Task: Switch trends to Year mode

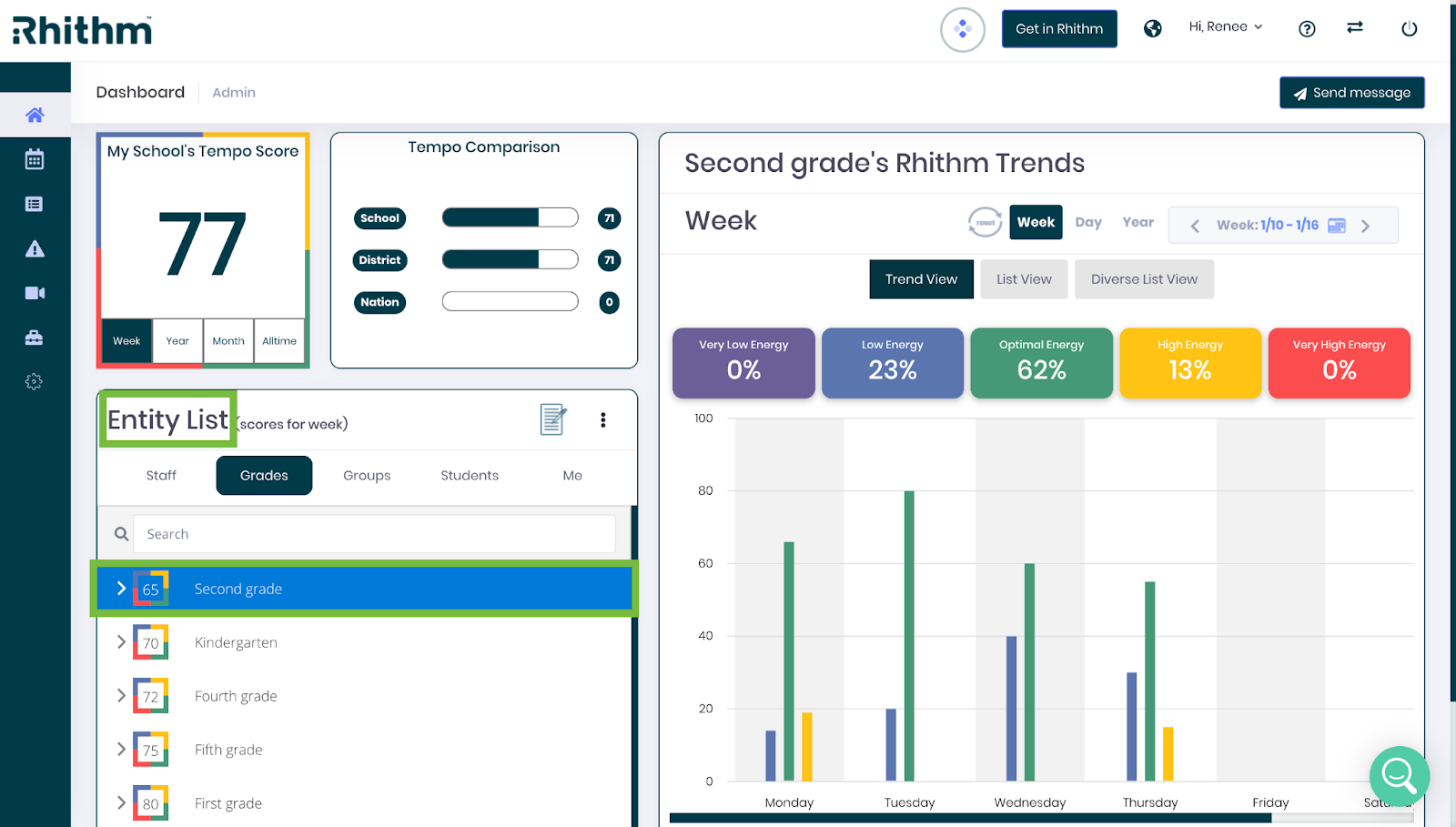Action: tap(1137, 222)
